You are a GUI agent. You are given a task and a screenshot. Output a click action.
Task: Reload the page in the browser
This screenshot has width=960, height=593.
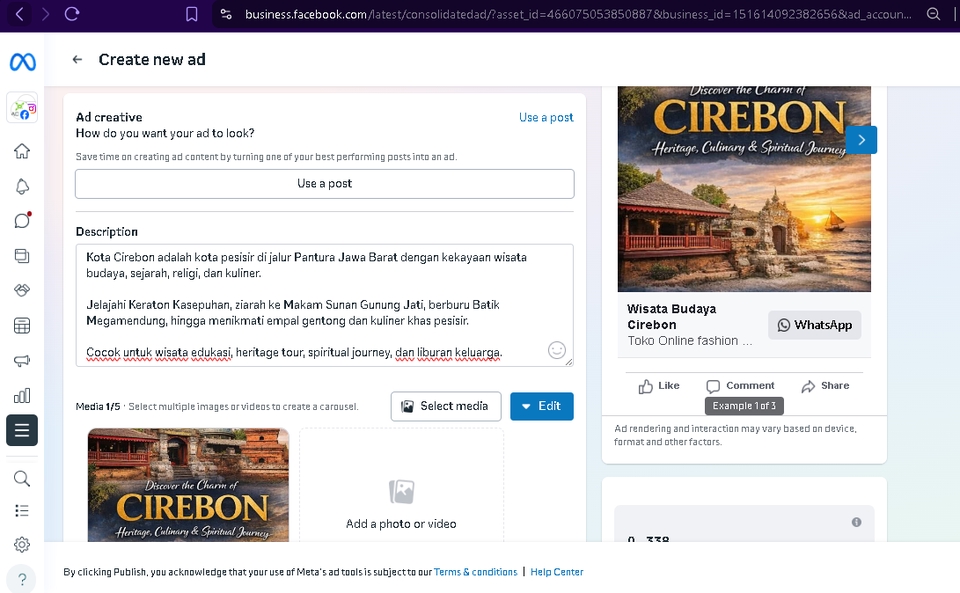(x=72, y=14)
